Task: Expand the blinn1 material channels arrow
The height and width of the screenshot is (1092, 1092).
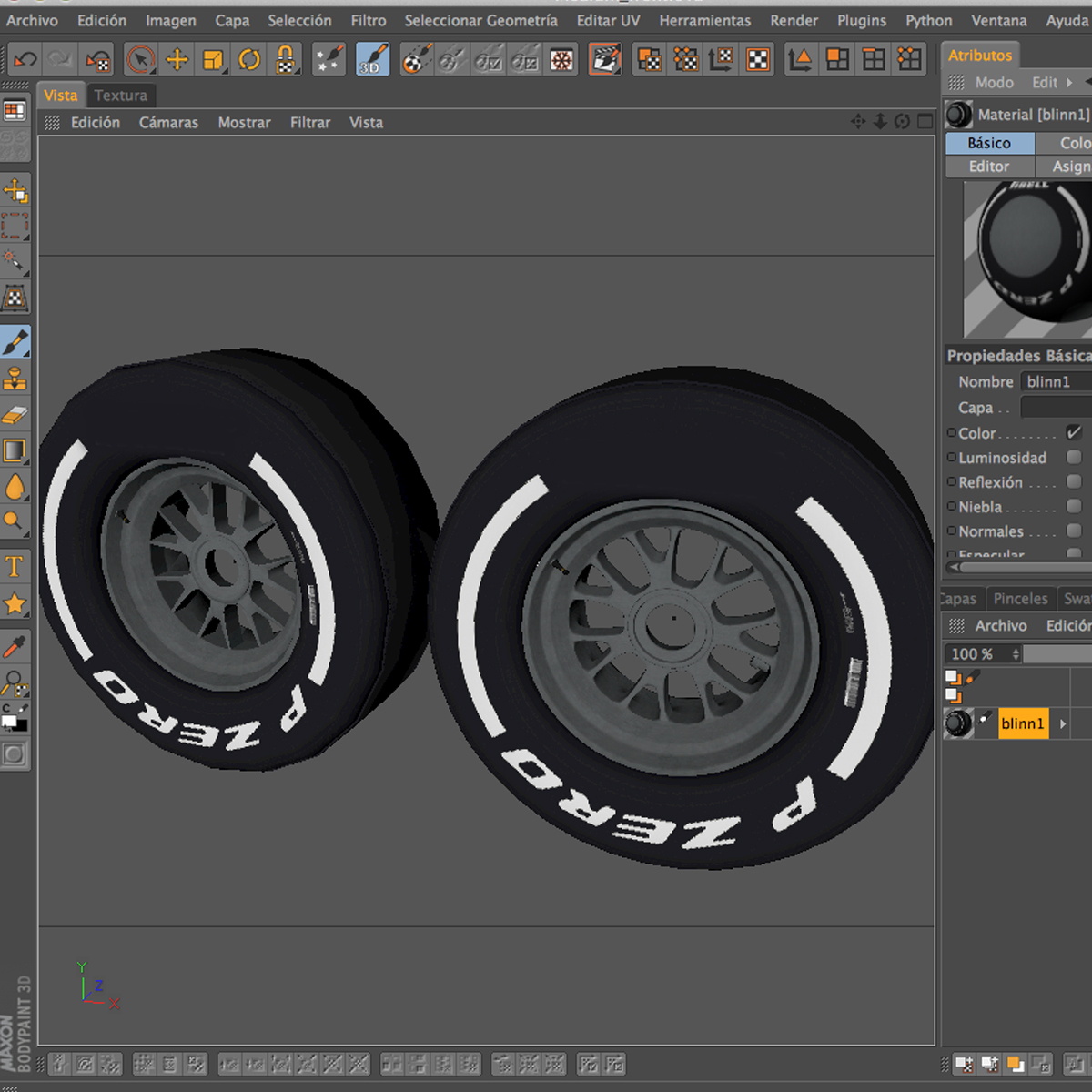Action: pos(1062,724)
